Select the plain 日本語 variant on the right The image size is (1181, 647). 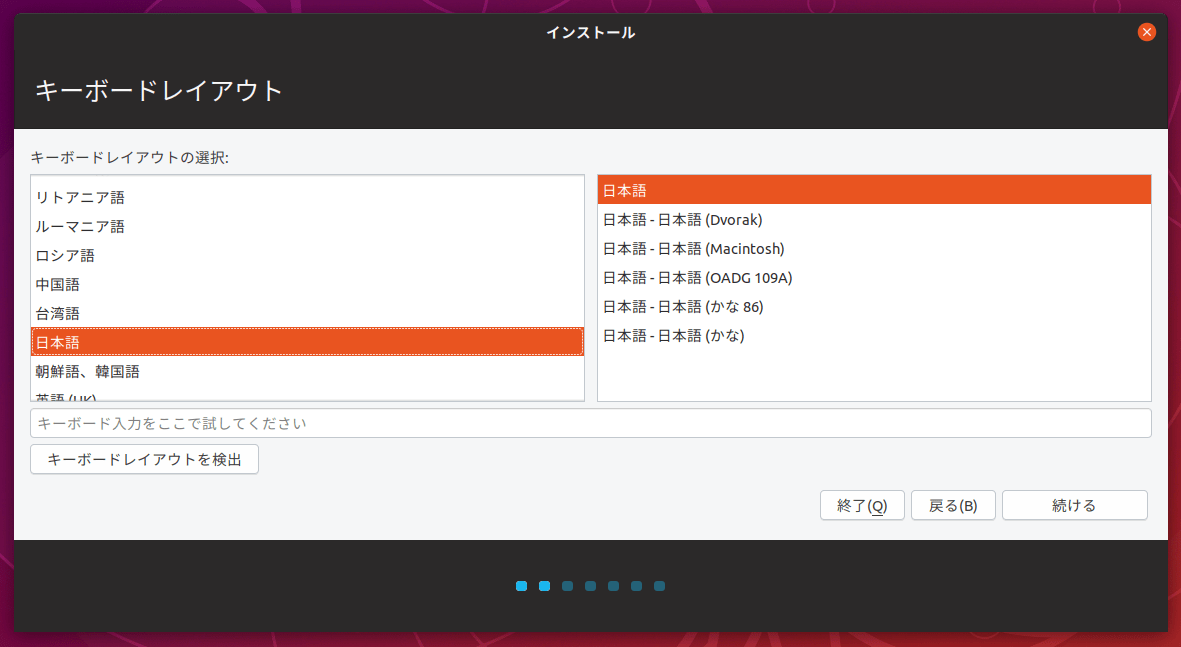874,191
